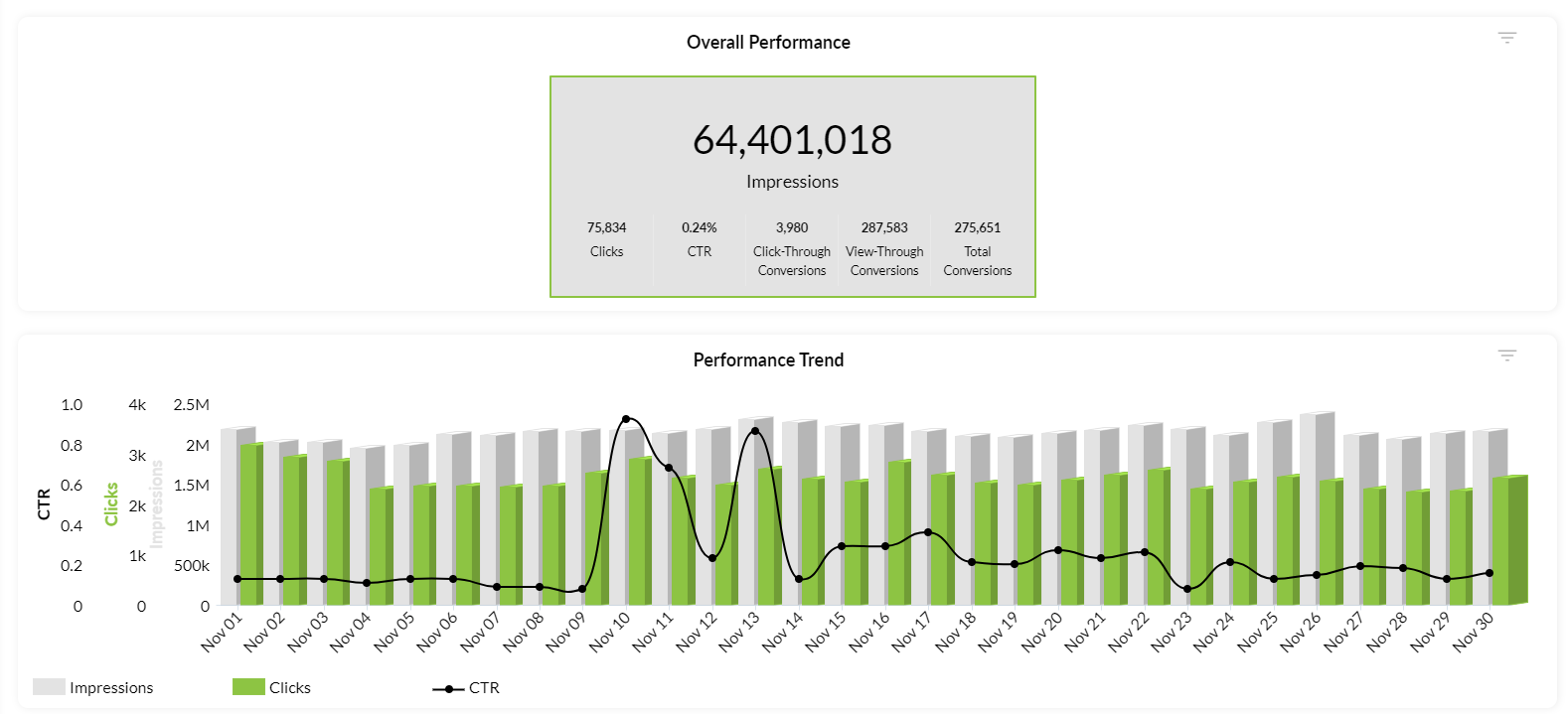The width and height of the screenshot is (1568, 714).
Task: Click the CTR data point on Nov 23
Action: 1187,589
